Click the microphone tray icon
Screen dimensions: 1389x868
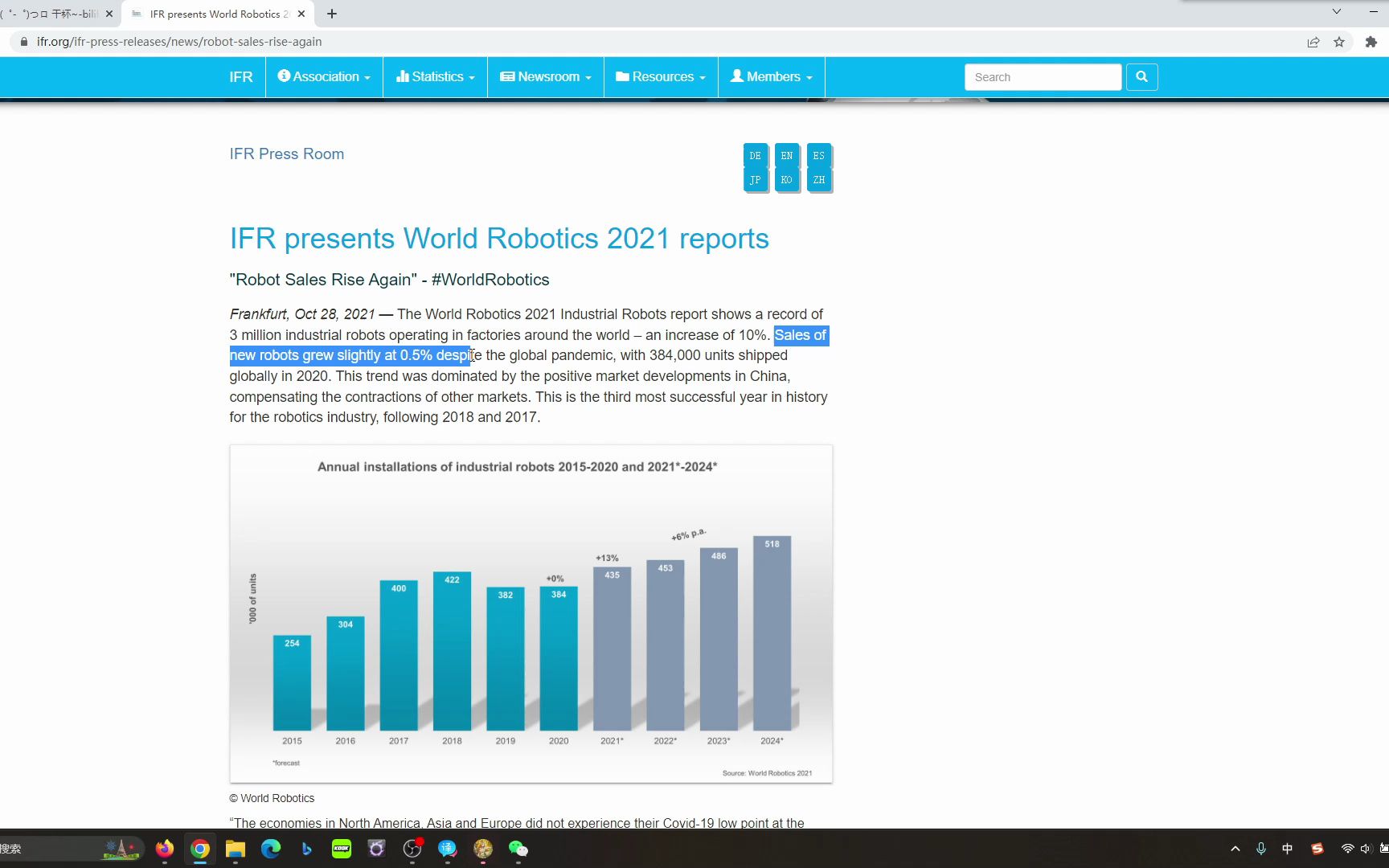[1261, 849]
